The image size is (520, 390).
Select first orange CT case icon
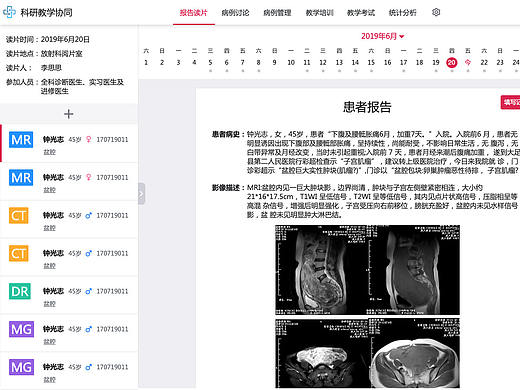[x=19, y=216]
